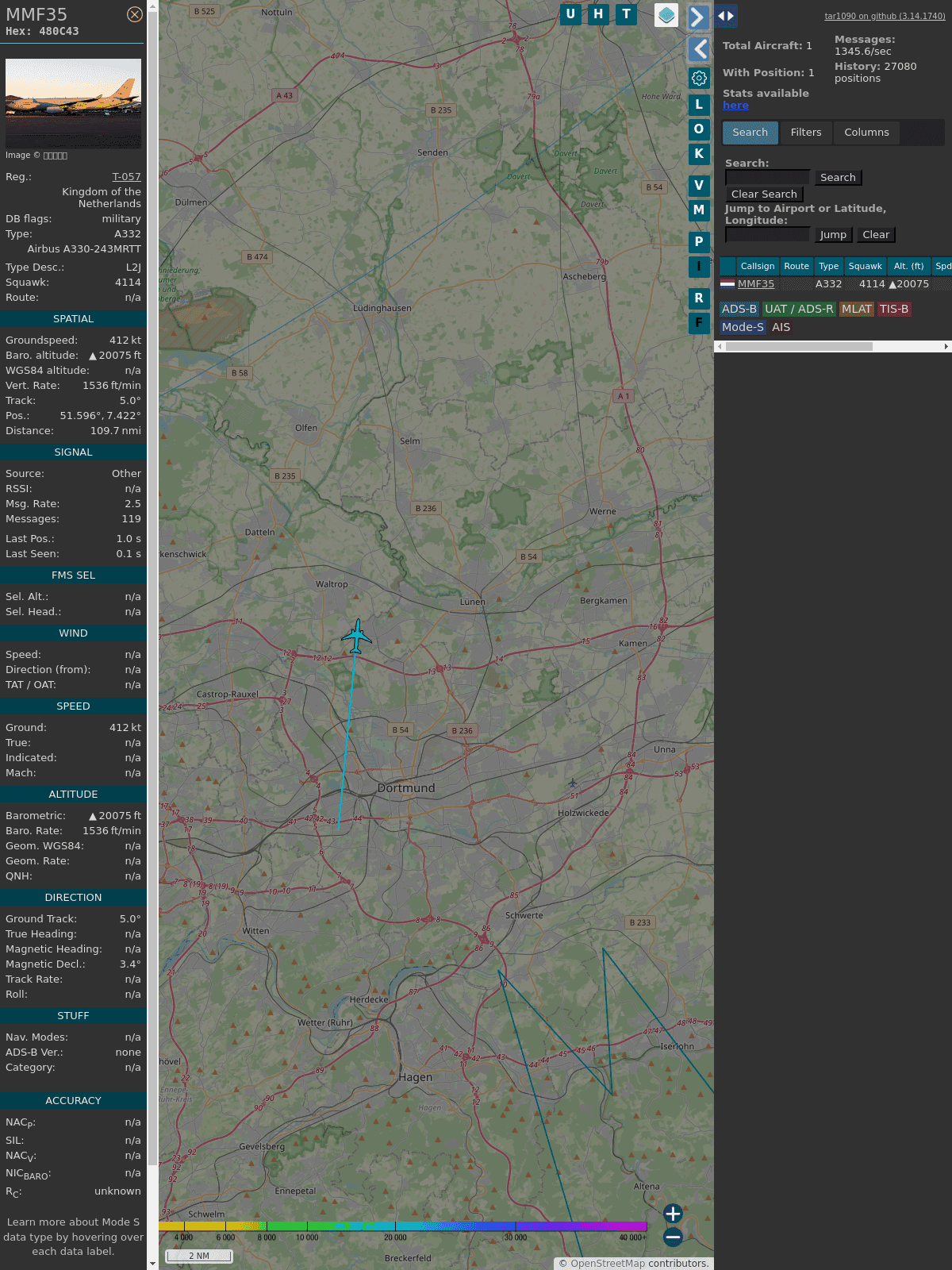Toggle the I isolate button
Screen dimensions: 952x1270
pyautogui.click(x=699, y=267)
